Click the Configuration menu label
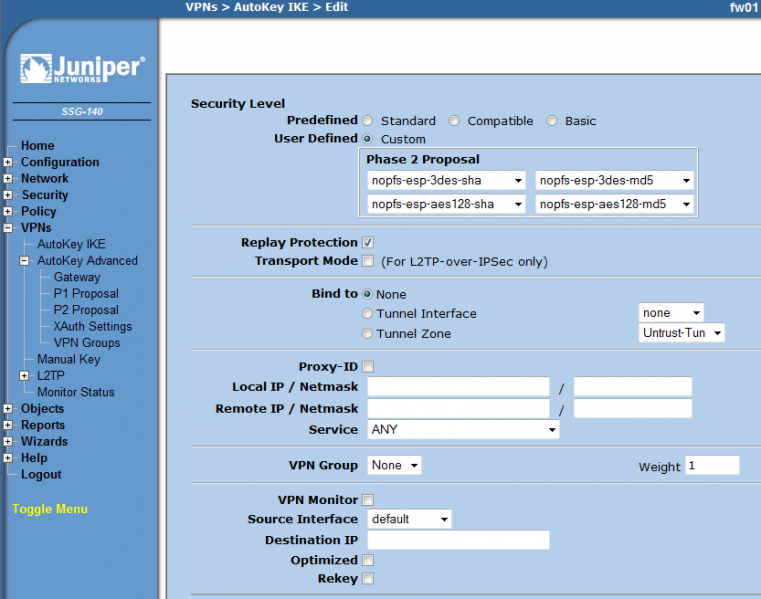The image size is (761, 599). 60,162
